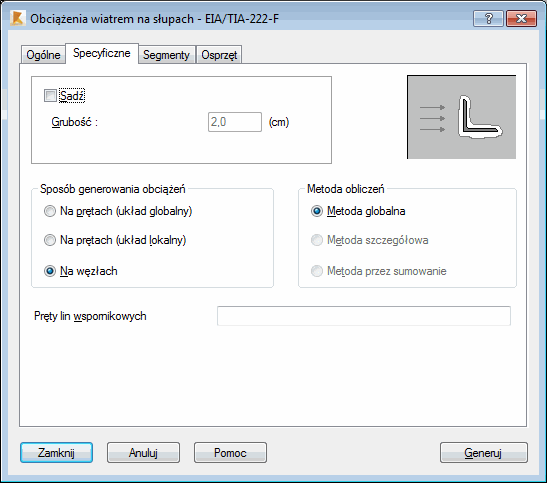Click the Anuluj button

(143, 453)
